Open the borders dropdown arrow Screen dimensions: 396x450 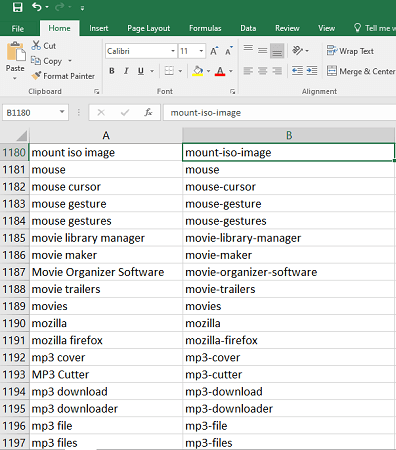click(x=180, y=71)
